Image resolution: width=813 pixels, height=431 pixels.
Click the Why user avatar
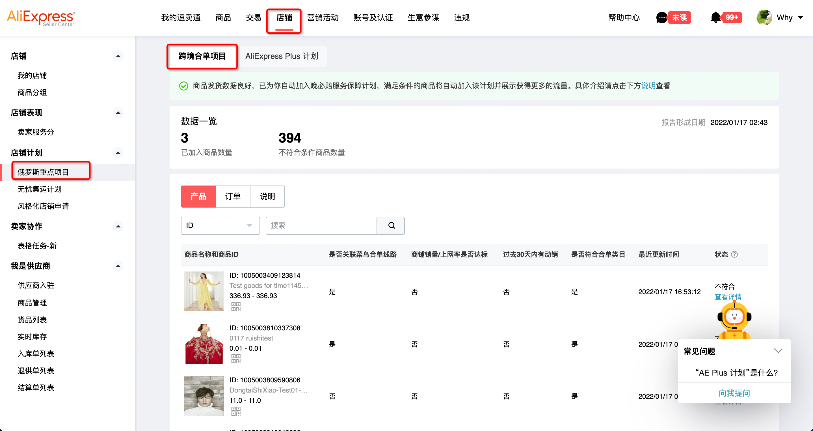[764, 18]
